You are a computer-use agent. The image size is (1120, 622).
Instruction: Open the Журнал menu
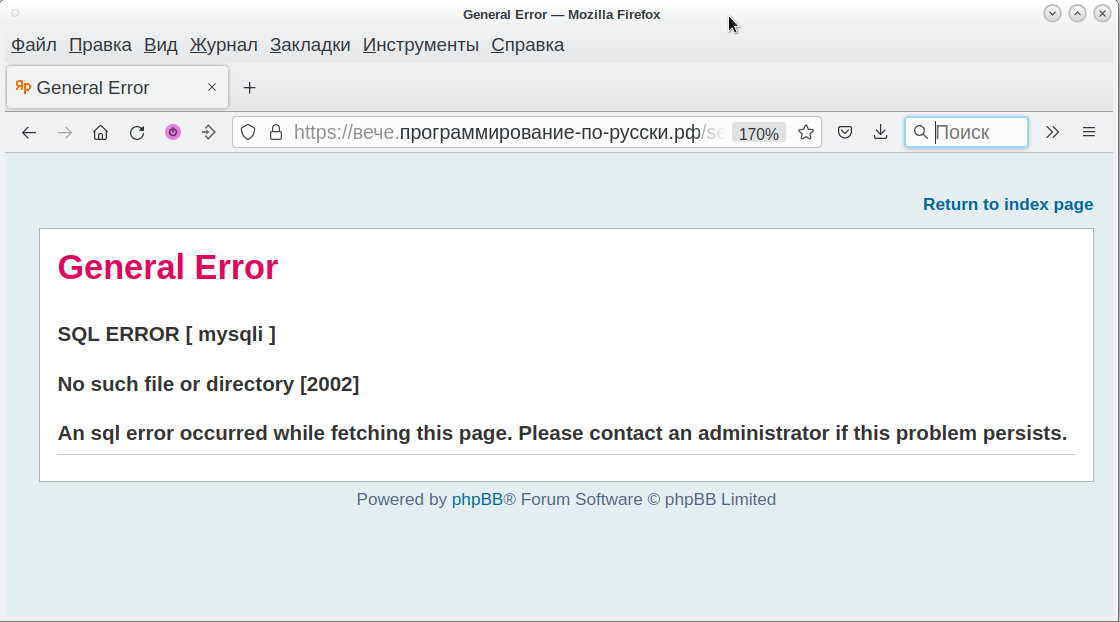pyautogui.click(x=224, y=44)
